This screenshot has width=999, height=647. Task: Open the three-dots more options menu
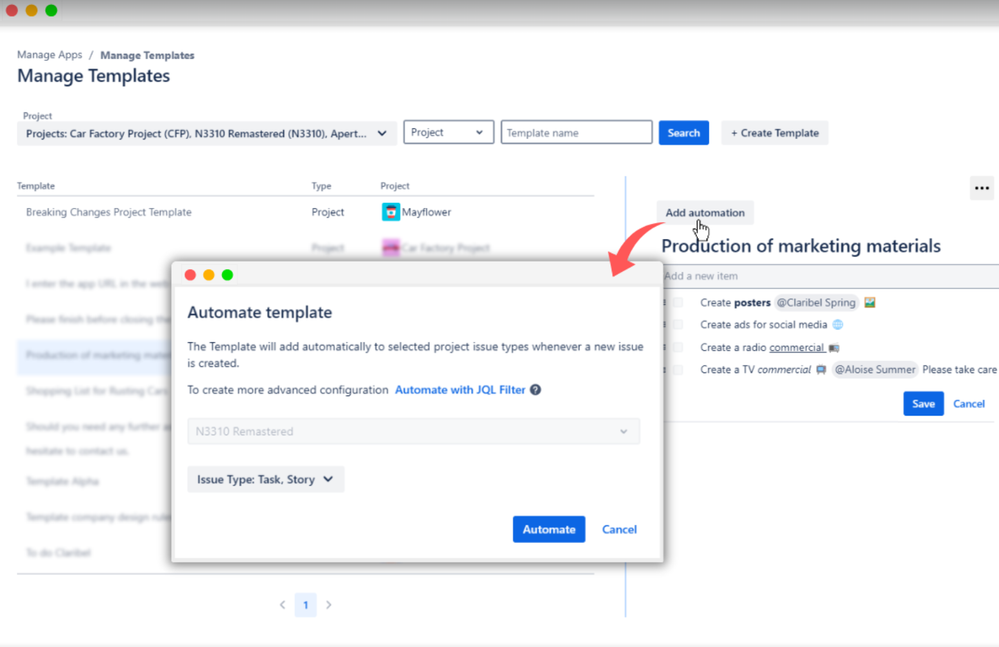pyautogui.click(x=982, y=188)
